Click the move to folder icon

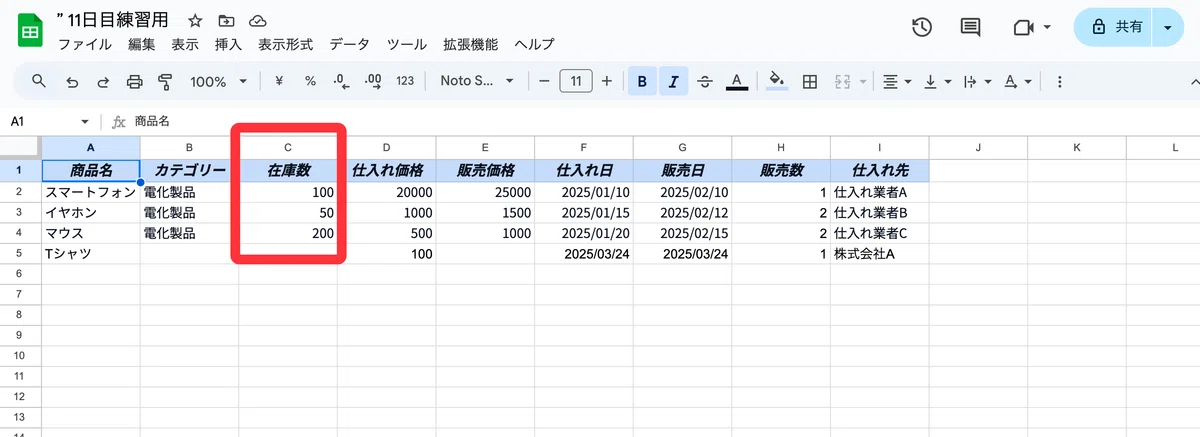[x=226, y=21]
